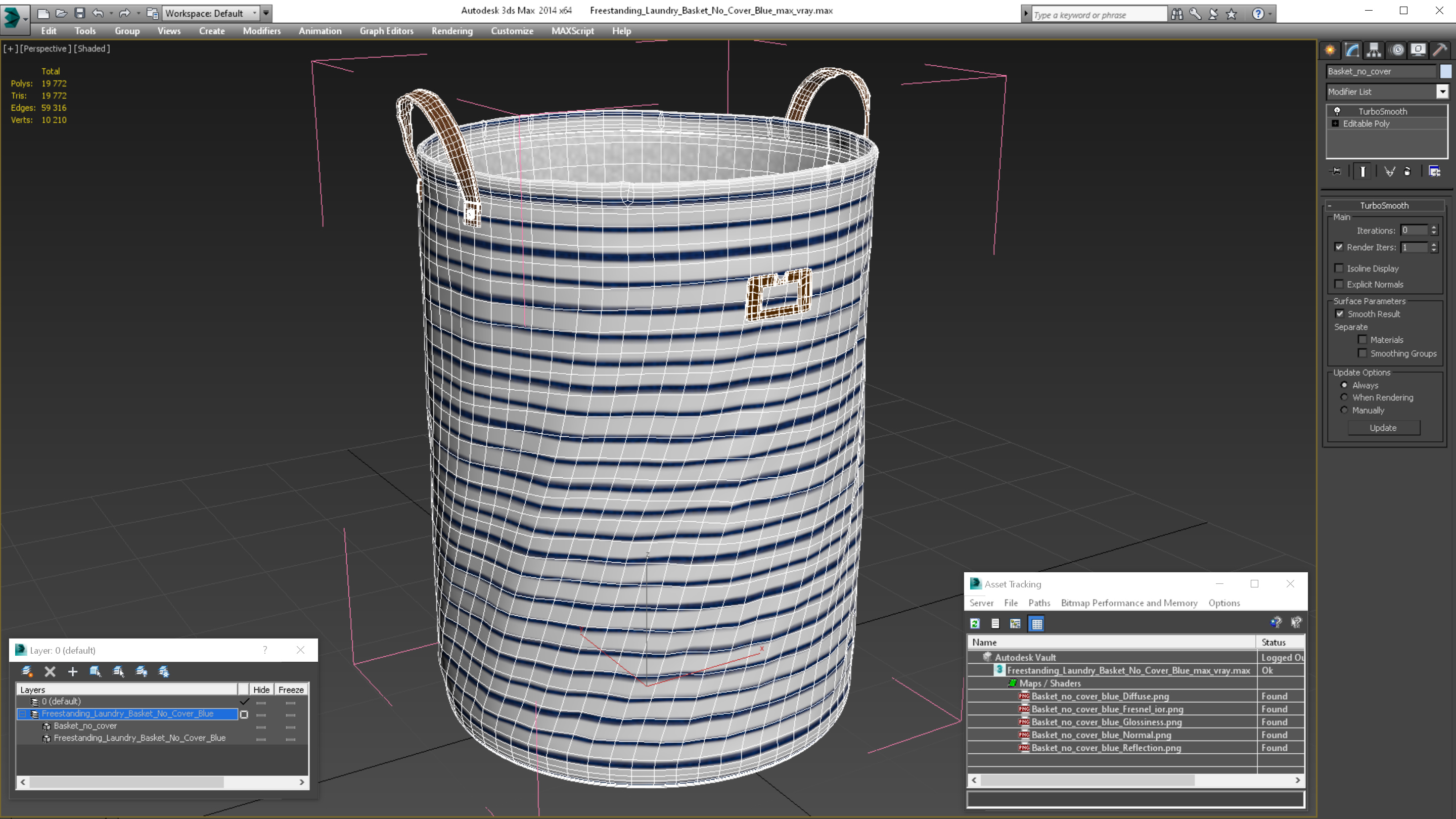Click Configure Modifier Sets icon
The height and width of the screenshot is (819, 1456).
click(1435, 171)
